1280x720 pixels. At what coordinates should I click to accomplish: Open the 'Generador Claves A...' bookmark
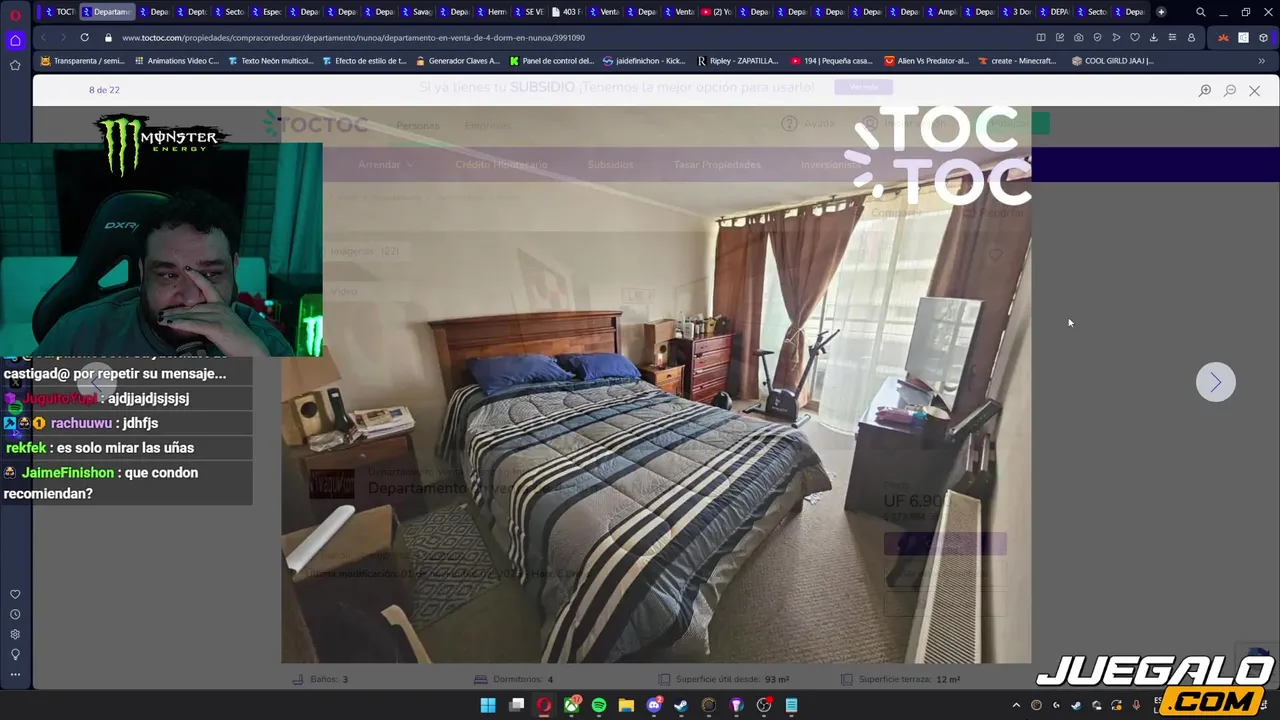click(x=457, y=61)
